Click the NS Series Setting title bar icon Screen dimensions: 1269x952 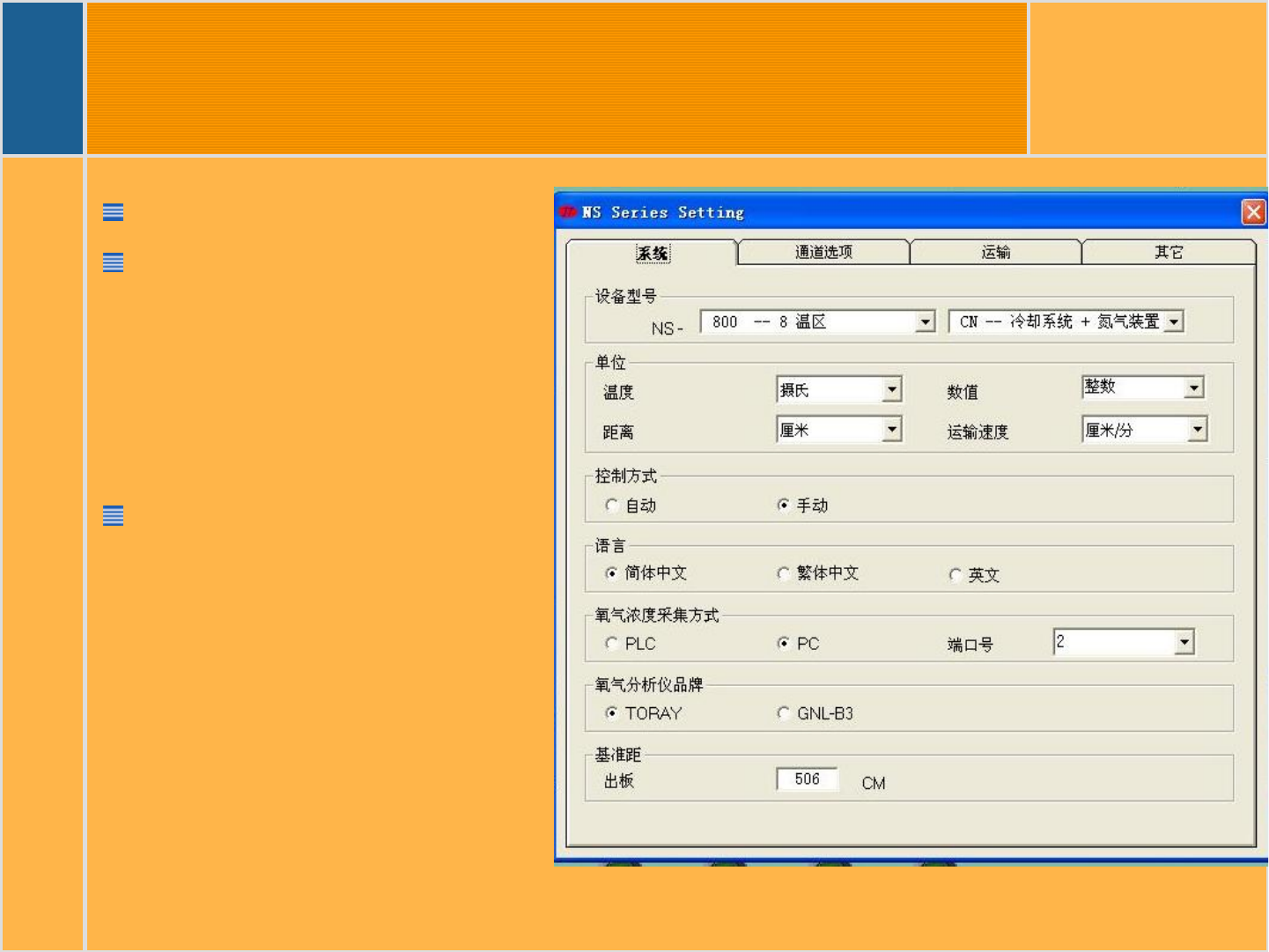(x=568, y=212)
